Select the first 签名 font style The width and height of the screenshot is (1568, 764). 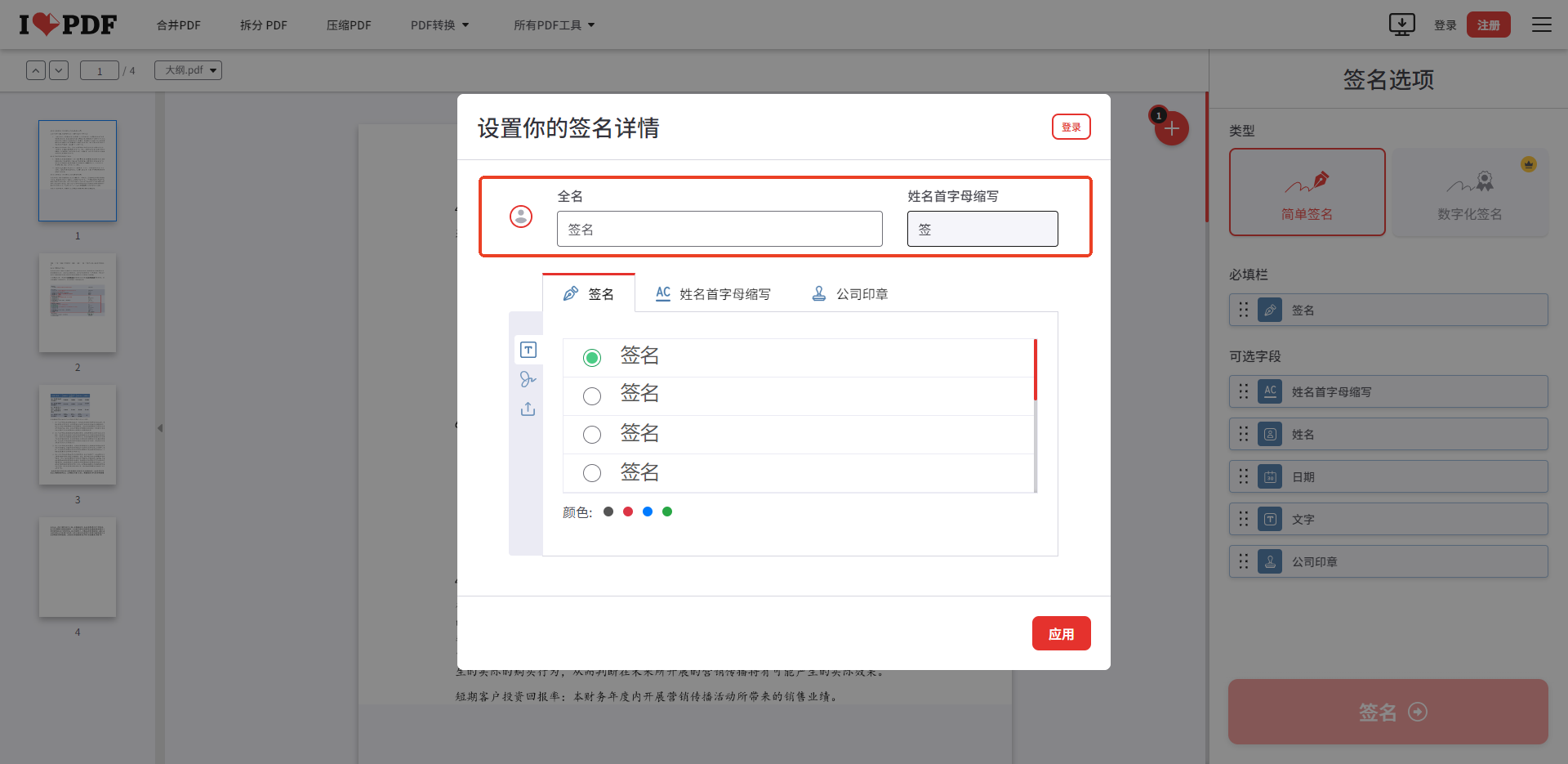[x=592, y=357]
